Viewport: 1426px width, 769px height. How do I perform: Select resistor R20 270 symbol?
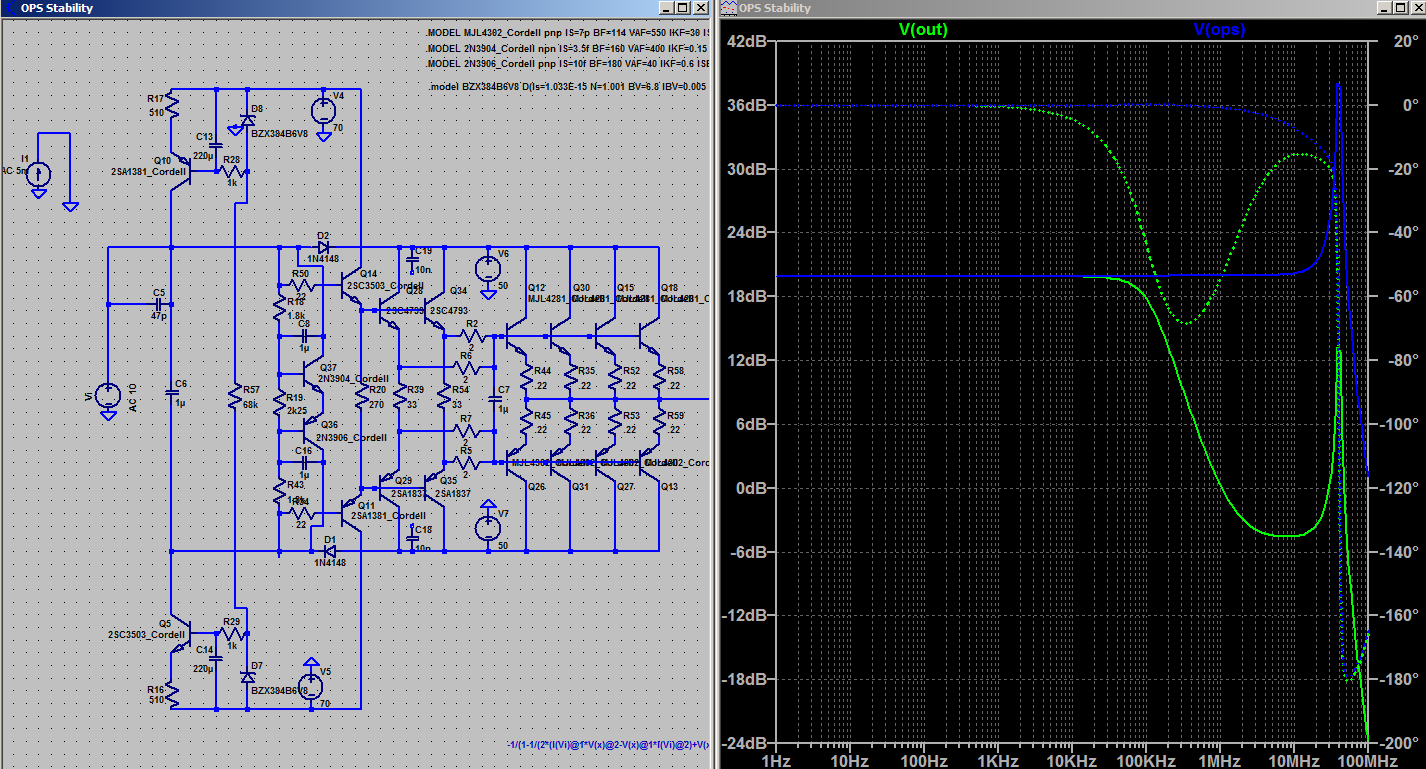tap(361, 397)
